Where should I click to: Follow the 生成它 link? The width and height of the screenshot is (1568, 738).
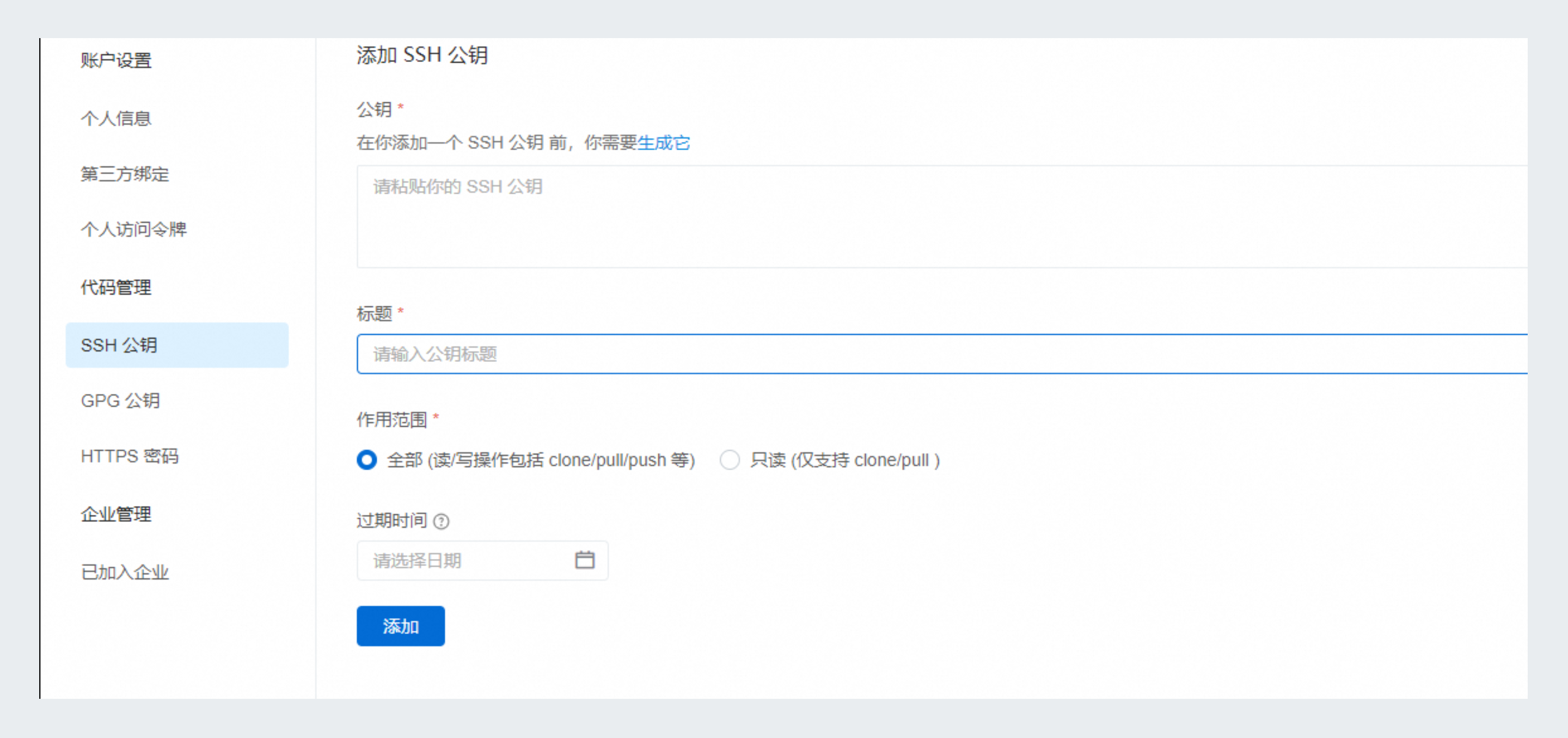pyautogui.click(x=664, y=143)
